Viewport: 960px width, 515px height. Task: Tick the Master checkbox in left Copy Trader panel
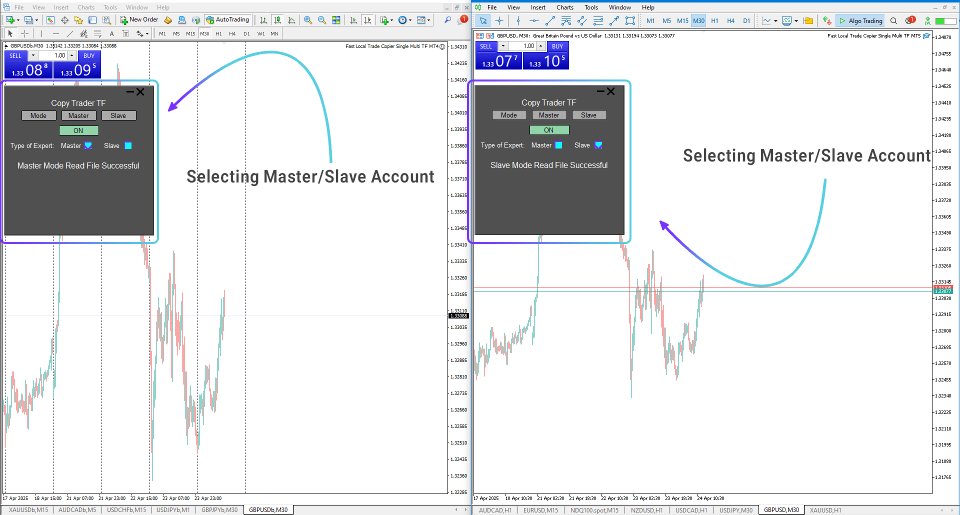coord(88,146)
